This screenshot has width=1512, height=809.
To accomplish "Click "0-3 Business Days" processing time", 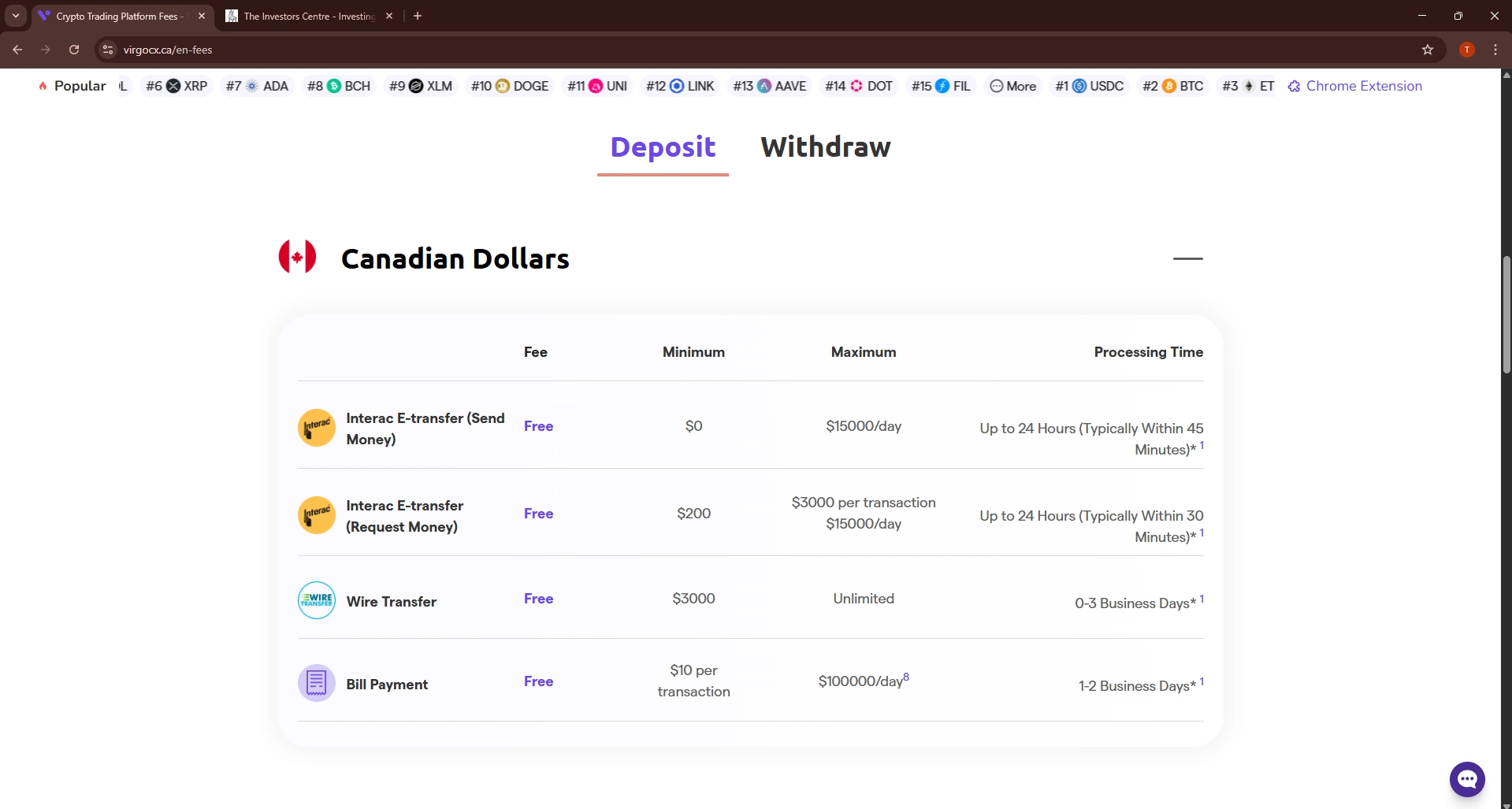I will (x=1135, y=603).
